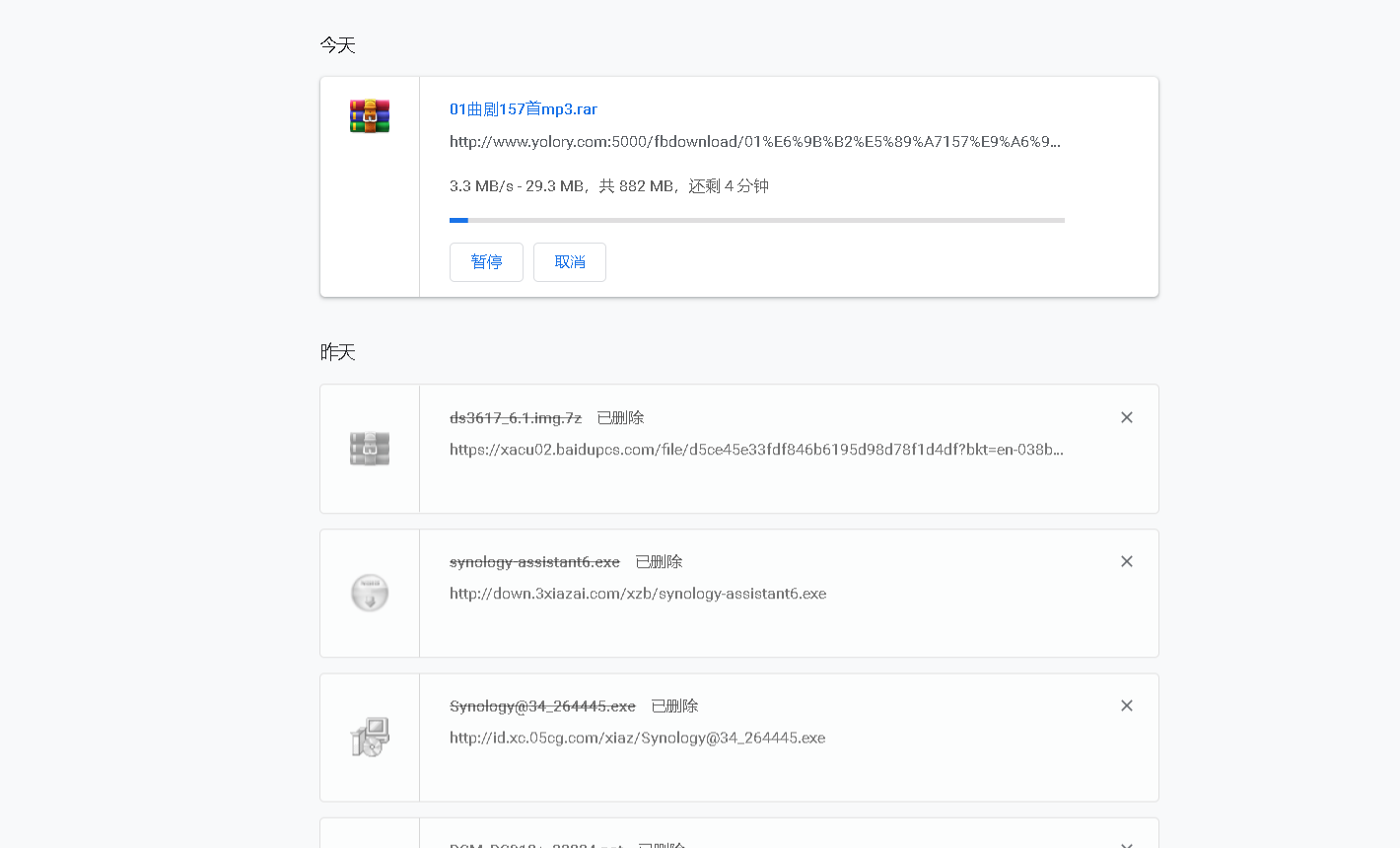Open the id.xc.05cg.com source URL
The height and width of the screenshot is (848, 1400).
pyautogui.click(x=638, y=738)
